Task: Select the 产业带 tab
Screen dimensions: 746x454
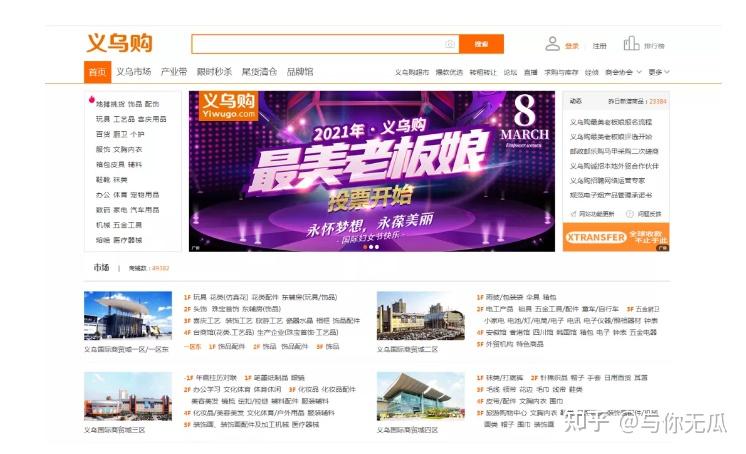Action: pos(174,72)
